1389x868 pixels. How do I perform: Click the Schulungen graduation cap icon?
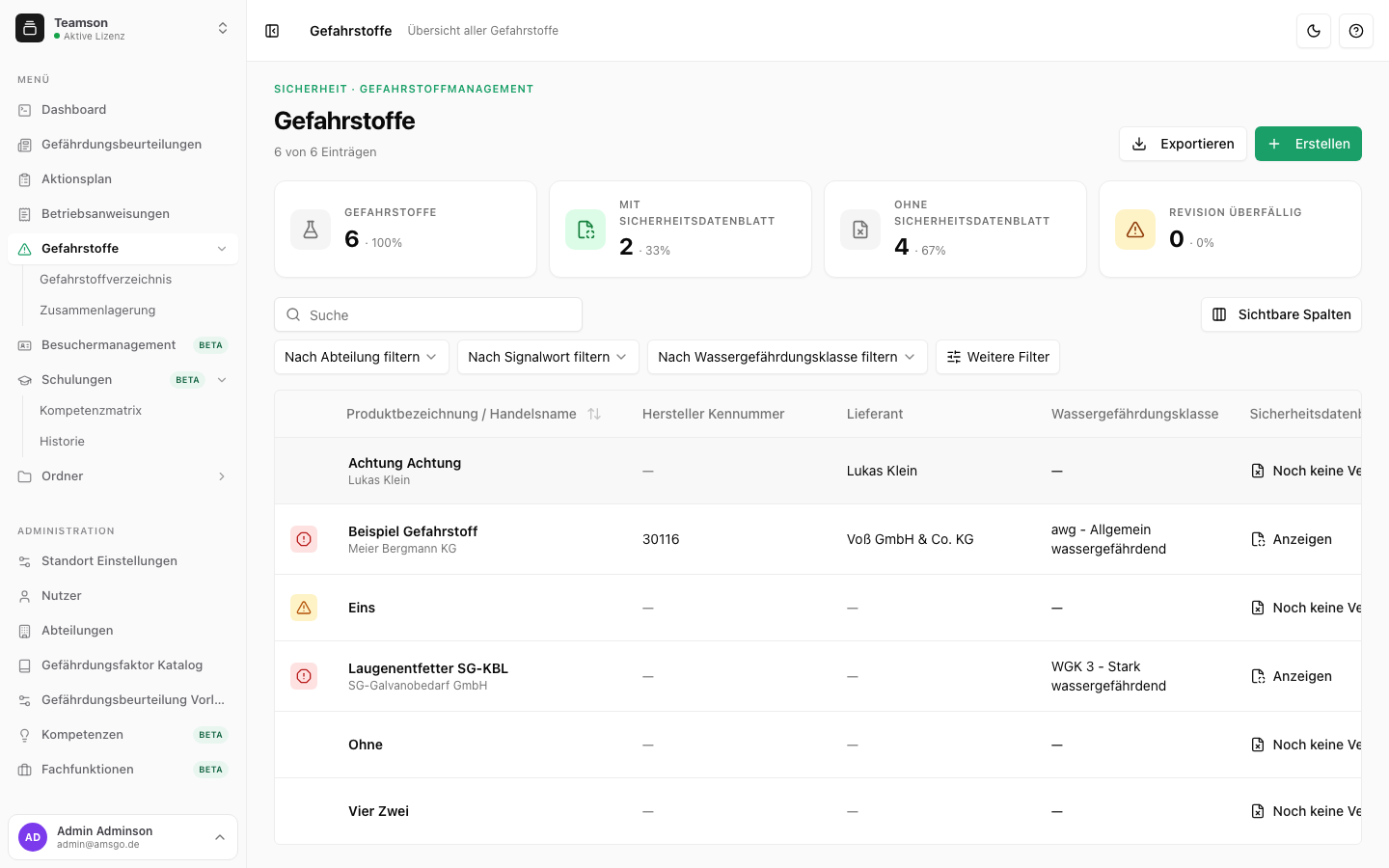click(25, 380)
